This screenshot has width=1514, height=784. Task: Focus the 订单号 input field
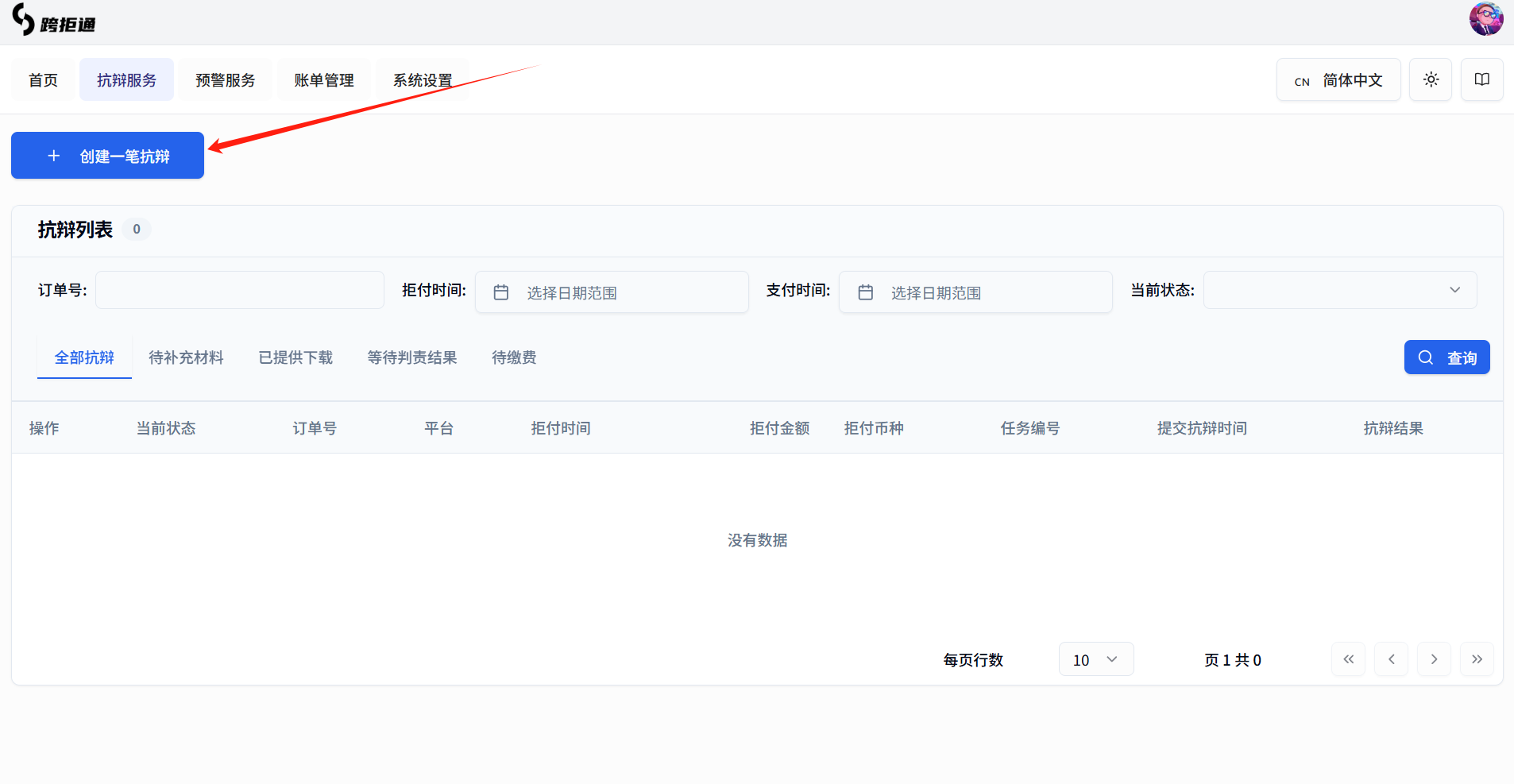(x=240, y=290)
